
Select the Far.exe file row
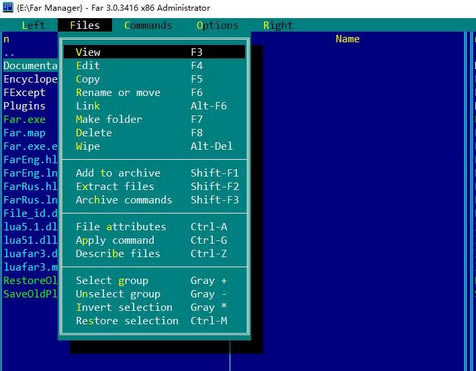pyautogui.click(x=30, y=119)
